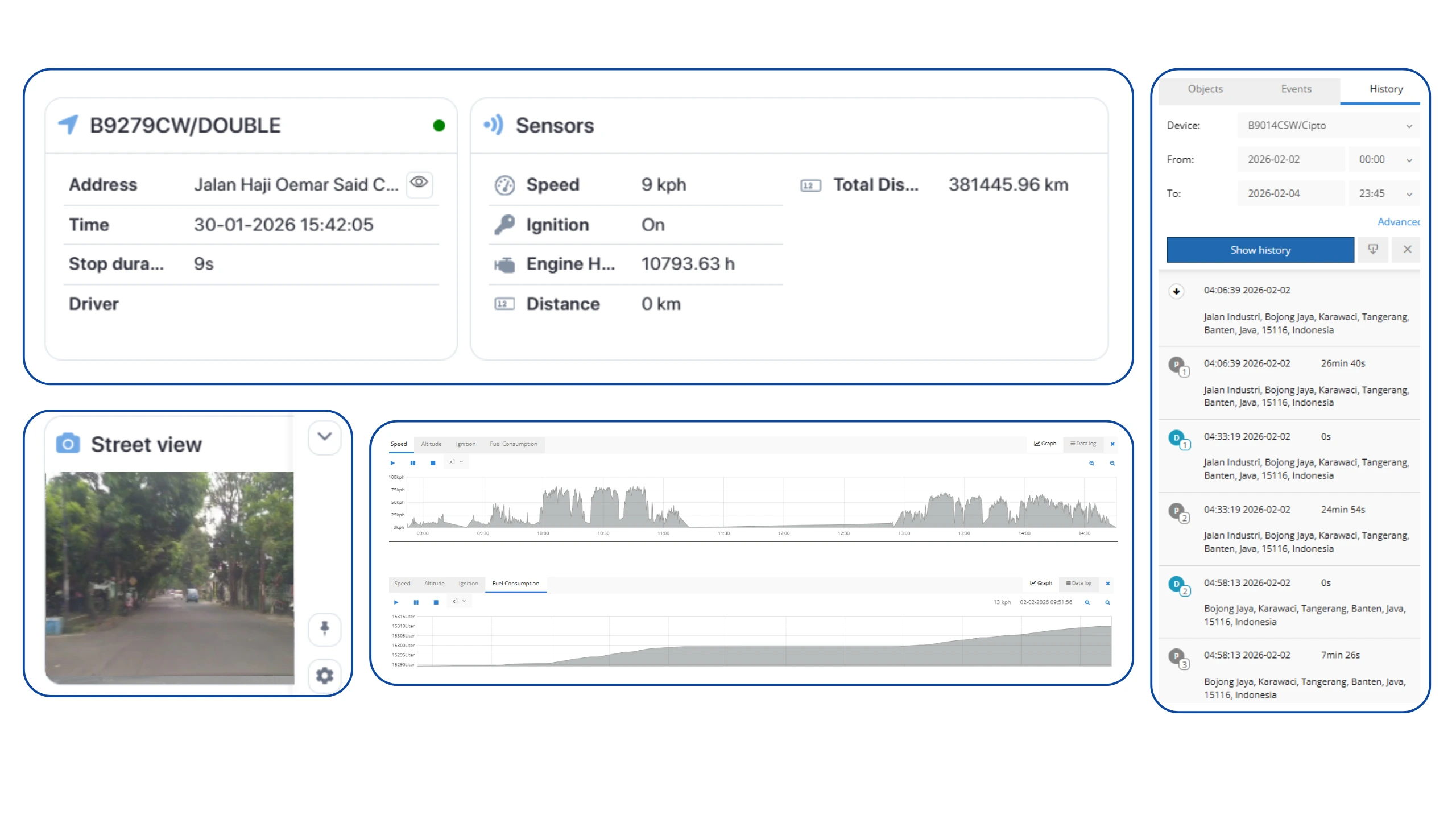1456x819 pixels.
Task: Click the history import/export icon
Action: (1372, 250)
